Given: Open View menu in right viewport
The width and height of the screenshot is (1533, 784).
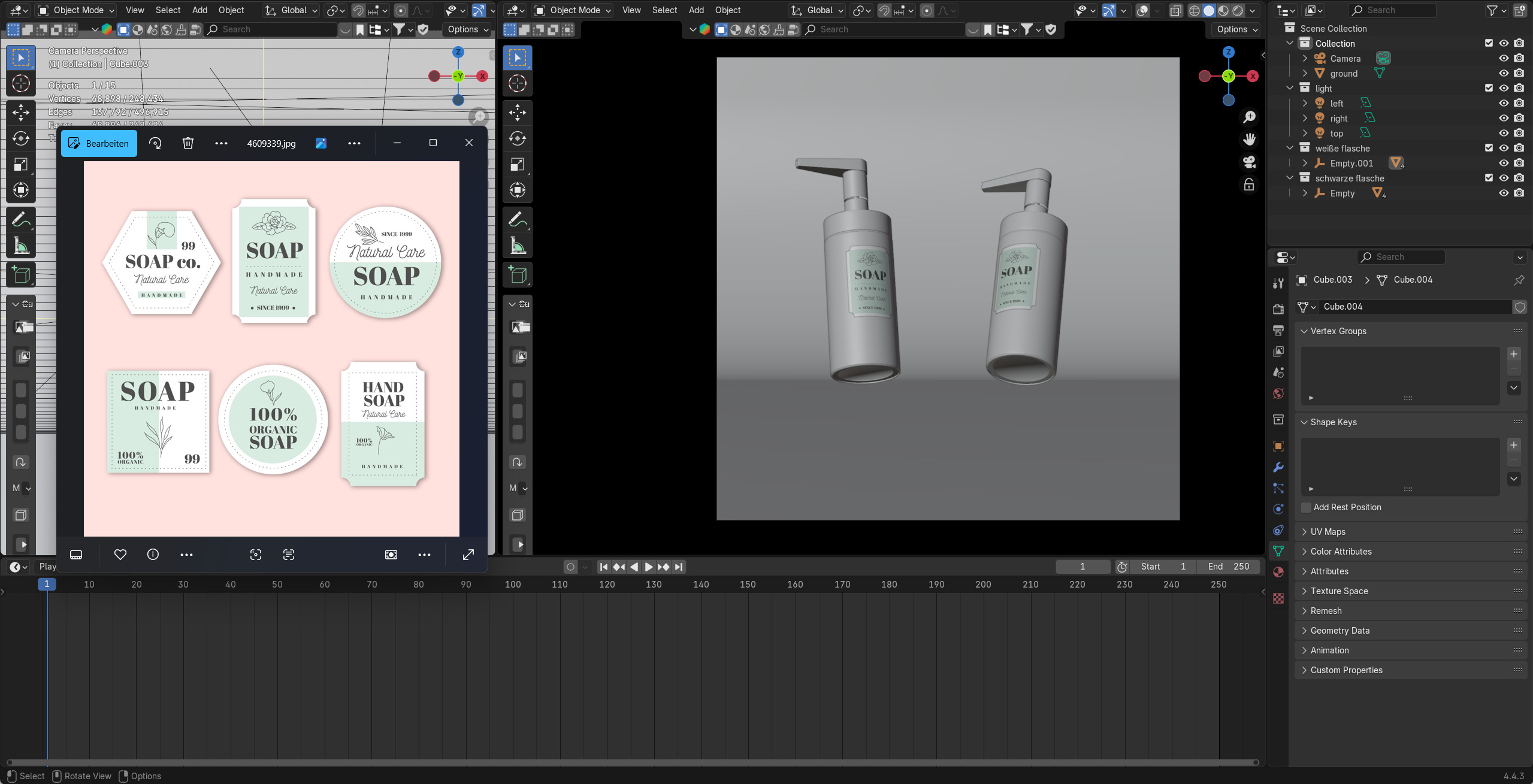Looking at the screenshot, I should click(631, 10).
